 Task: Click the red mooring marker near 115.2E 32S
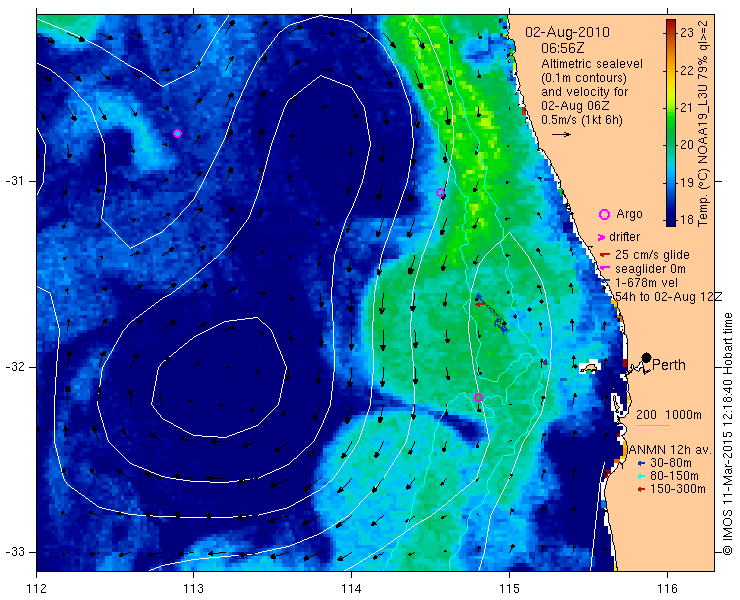tap(545, 362)
